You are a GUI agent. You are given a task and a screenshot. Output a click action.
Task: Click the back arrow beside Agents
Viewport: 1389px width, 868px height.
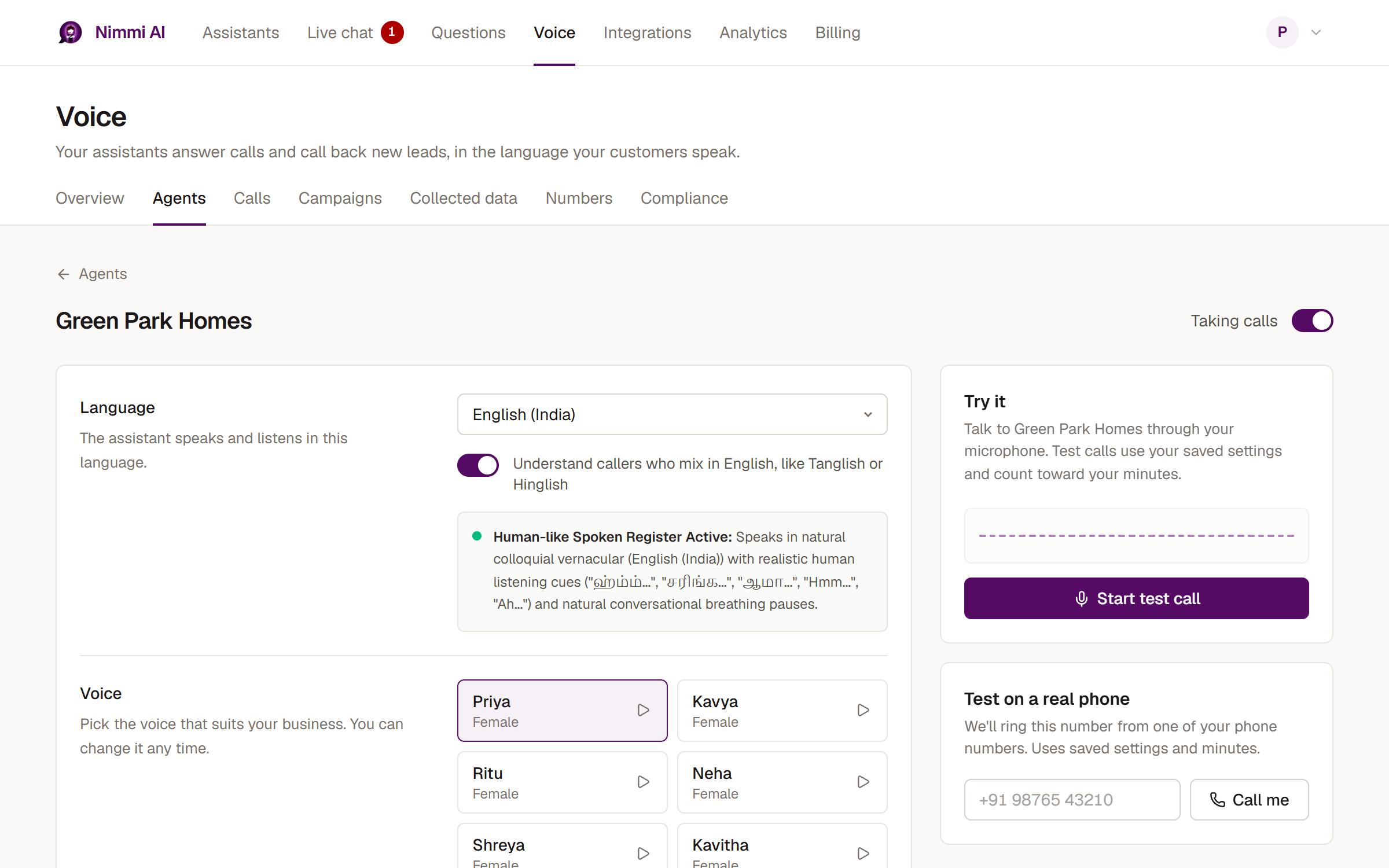[64, 274]
